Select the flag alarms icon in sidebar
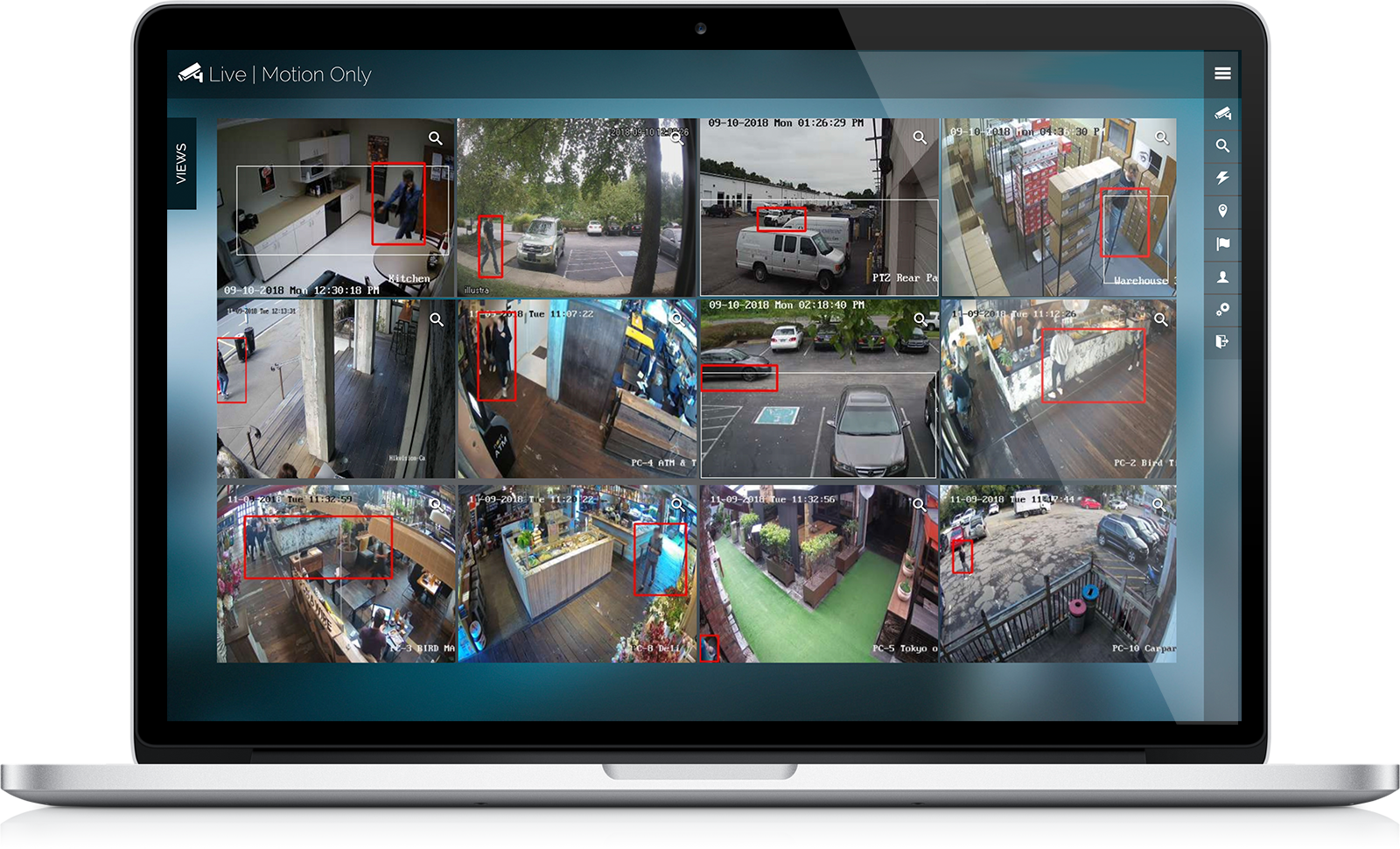Image resolution: width=1400 pixels, height=849 pixels. (x=1223, y=243)
